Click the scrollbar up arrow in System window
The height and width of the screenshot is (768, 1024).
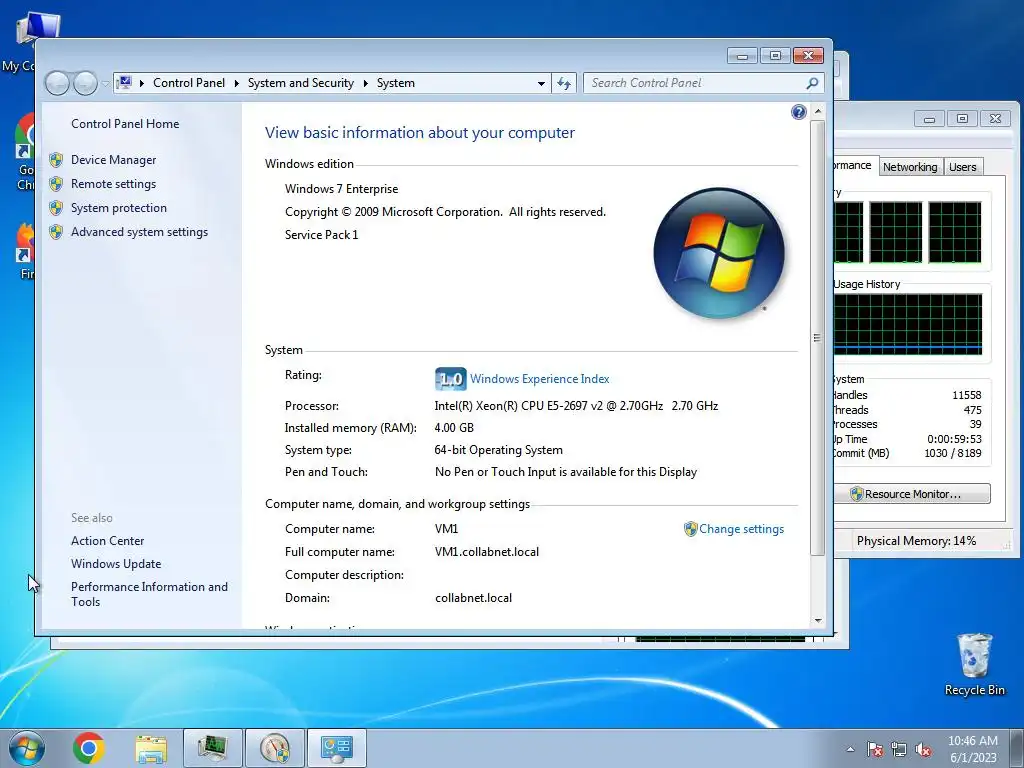pyautogui.click(x=818, y=112)
